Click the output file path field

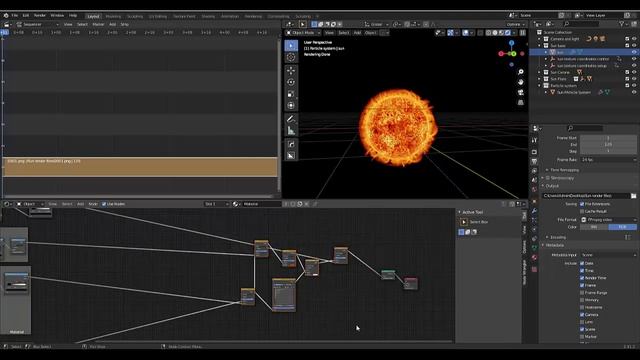tap(586, 196)
